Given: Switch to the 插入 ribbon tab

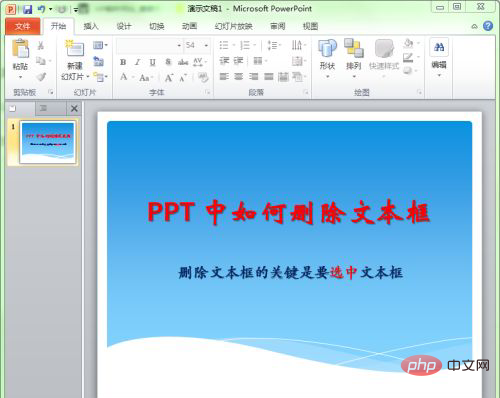Looking at the screenshot, I should [x=91, y=26].
